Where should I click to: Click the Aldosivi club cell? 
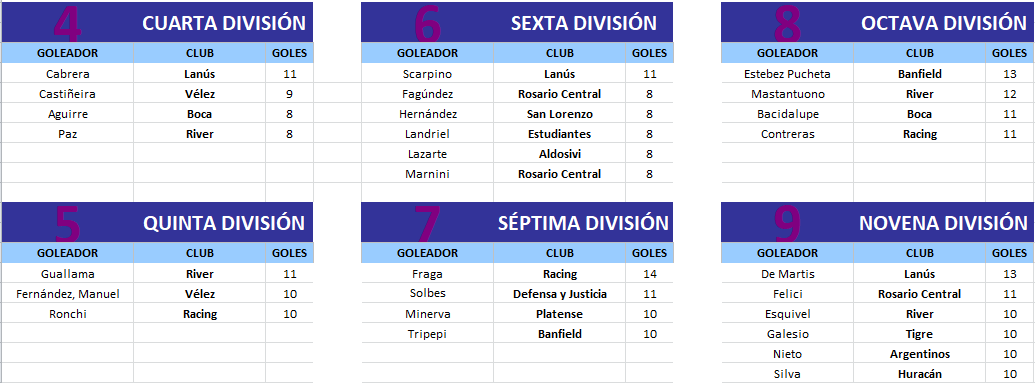(559, 154)
